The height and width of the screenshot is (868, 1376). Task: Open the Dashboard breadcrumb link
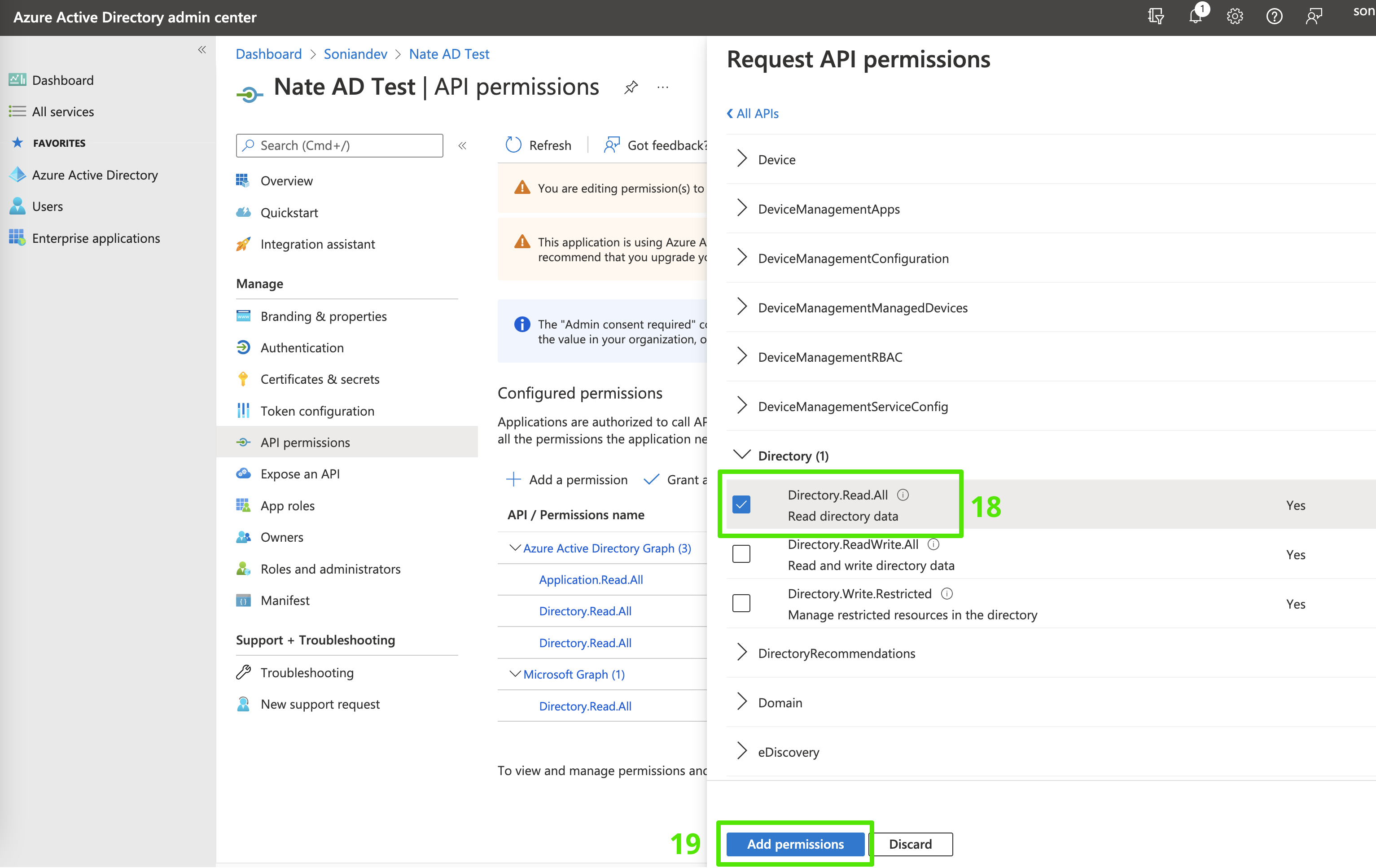(268, 54)
